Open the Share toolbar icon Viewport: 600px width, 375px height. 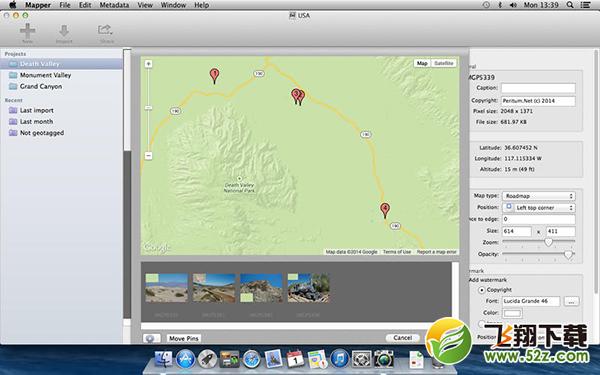[105, 30]
